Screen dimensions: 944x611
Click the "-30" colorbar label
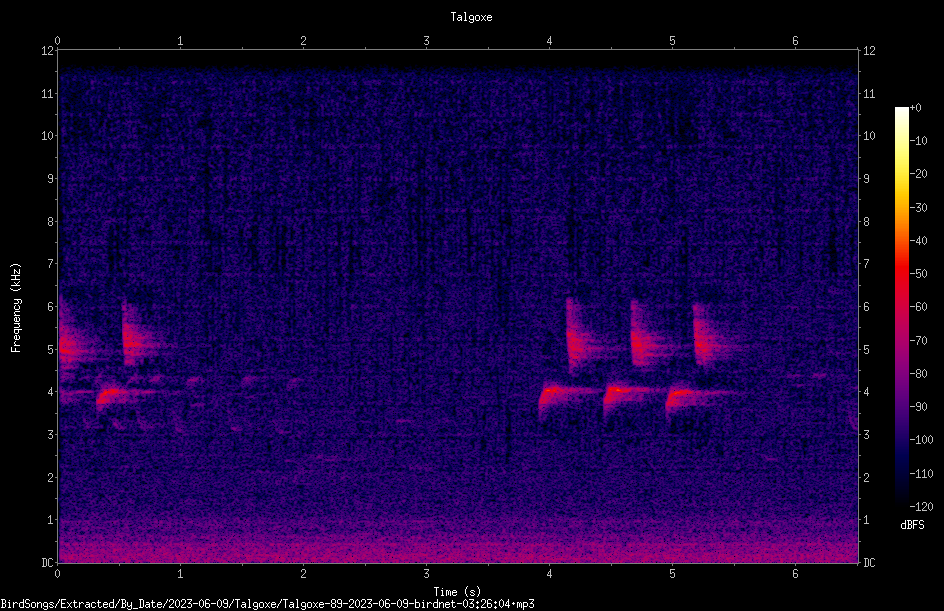(918, 207)
